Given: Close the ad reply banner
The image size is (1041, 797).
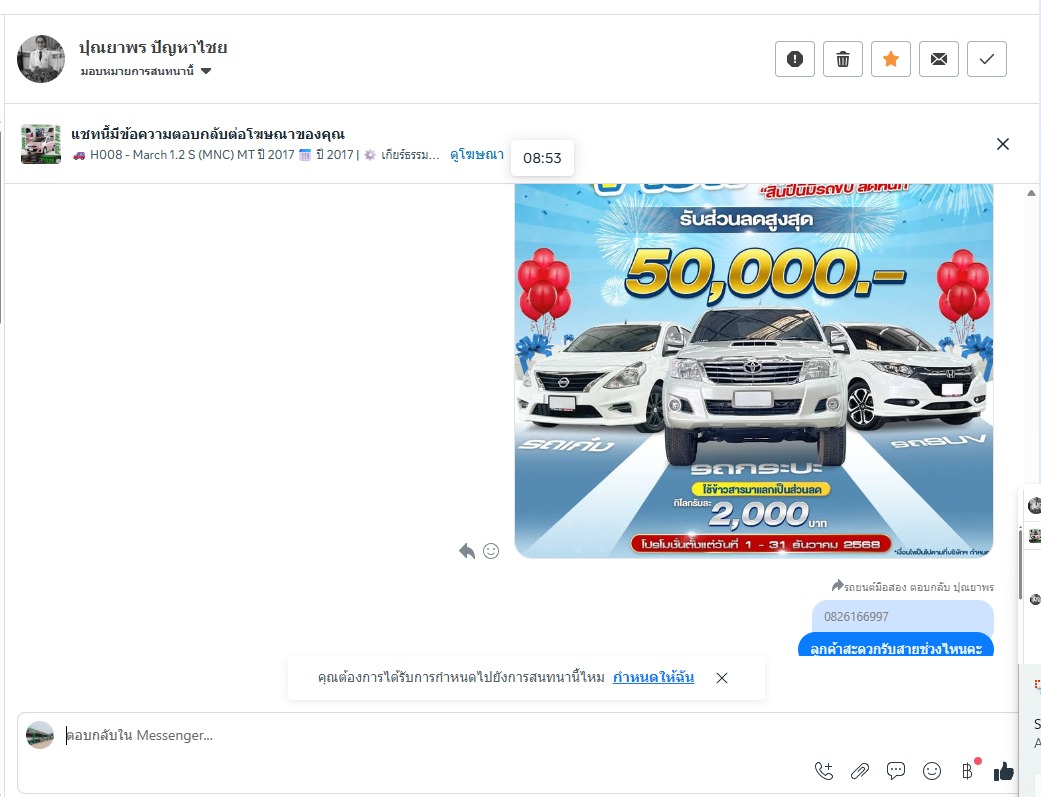Looking at the screenshot, I should pyautogui.click(x=1002, y=144).
